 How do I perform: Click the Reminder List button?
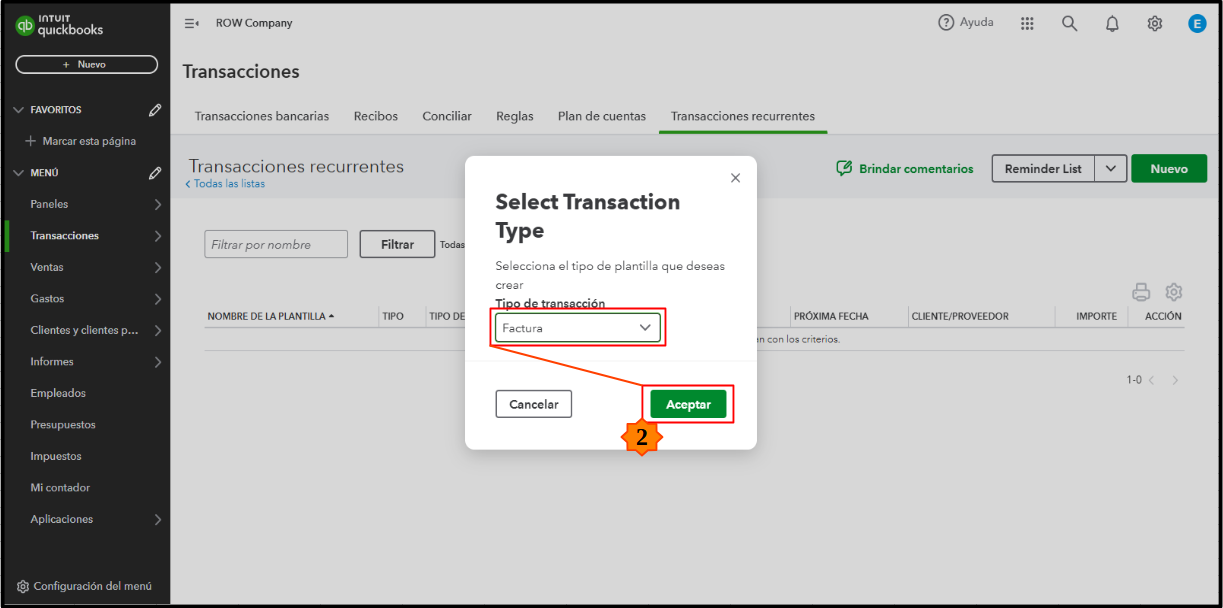1043,169
